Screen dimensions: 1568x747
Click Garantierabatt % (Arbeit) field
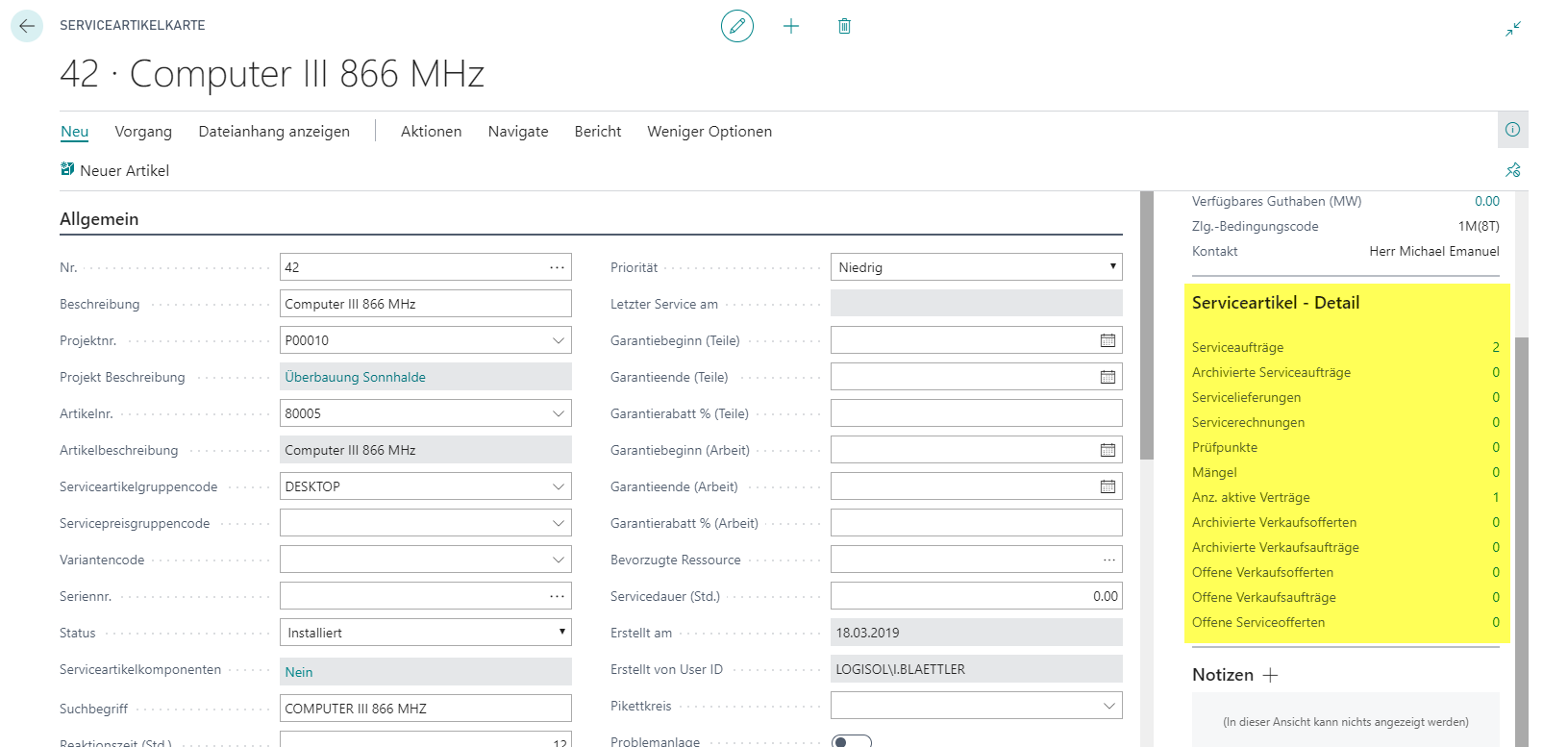[977, 523]
